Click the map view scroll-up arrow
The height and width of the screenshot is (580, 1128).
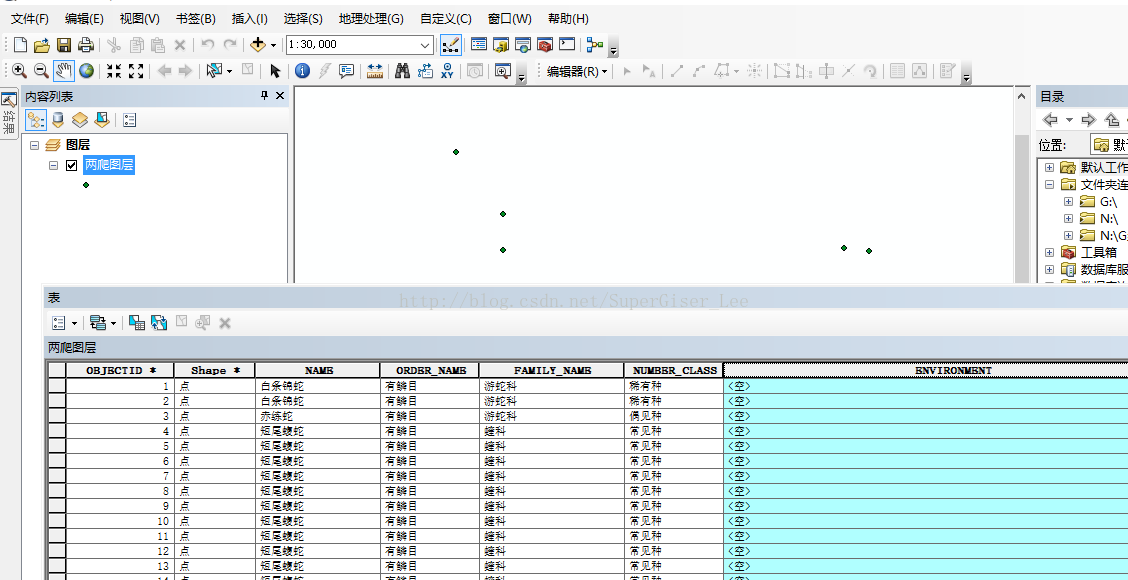click(1022, 96)
